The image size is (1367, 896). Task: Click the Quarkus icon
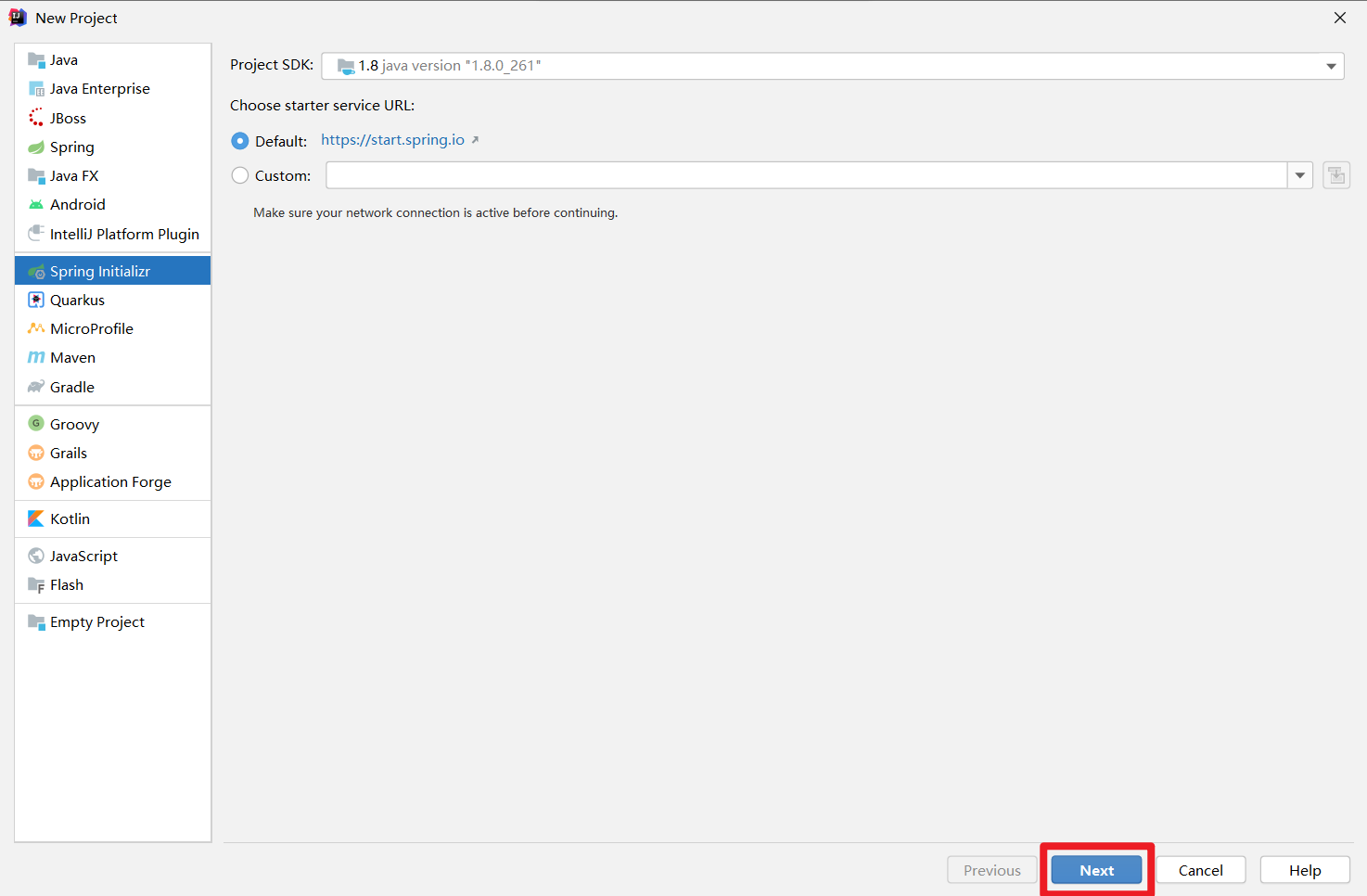pyautogui.click(x=36, y=300)
